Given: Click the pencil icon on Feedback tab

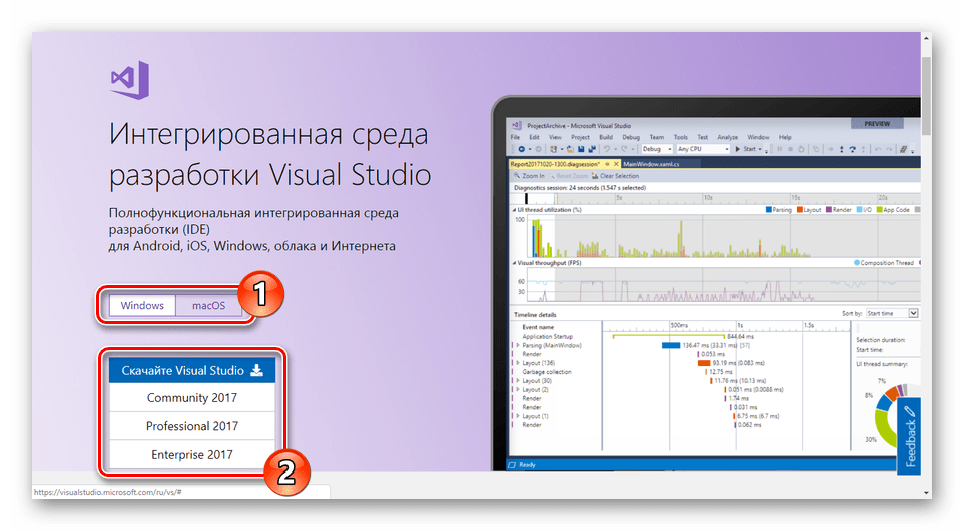Looking at the screenshot, I should [x=909, y=410].
